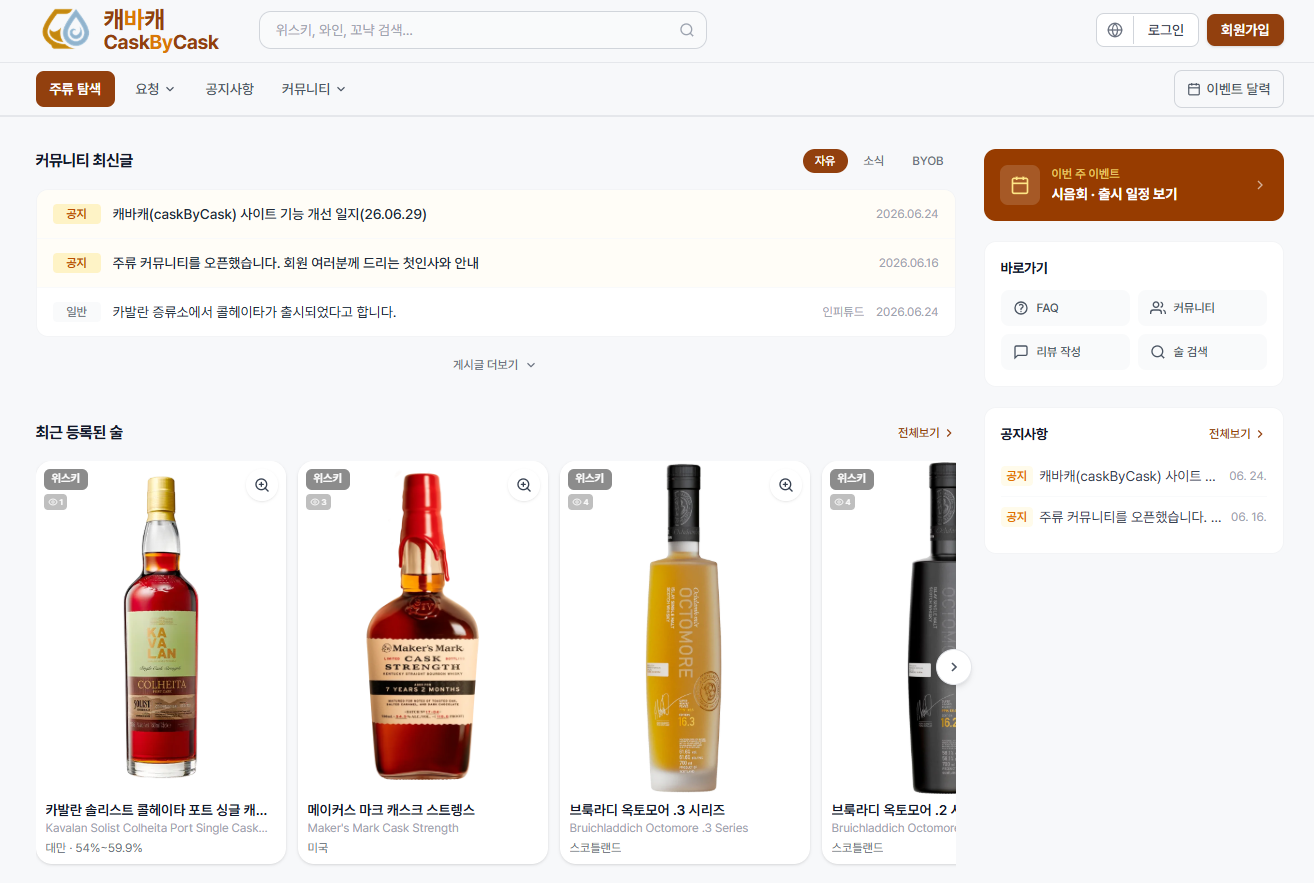The height and width of the screenshot is (883, 1314).
Task: Open the 술 검색 shortcut
Action: tap(1202, 352)
